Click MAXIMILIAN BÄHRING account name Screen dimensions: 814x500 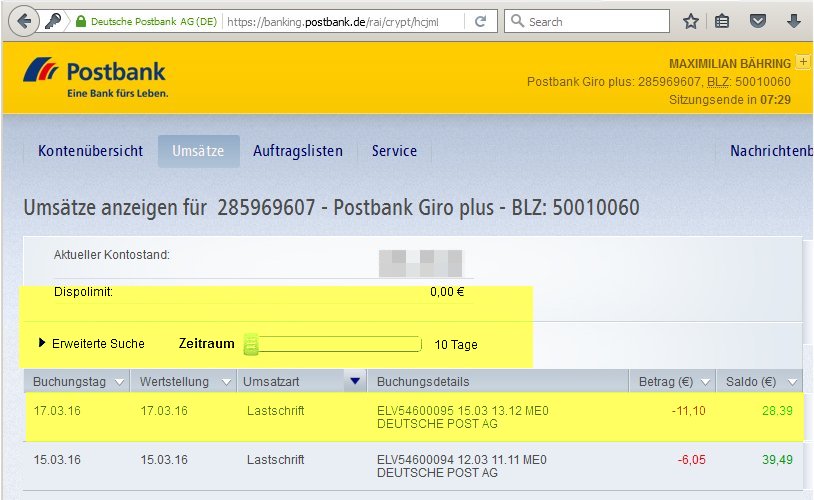coord(730,63)
